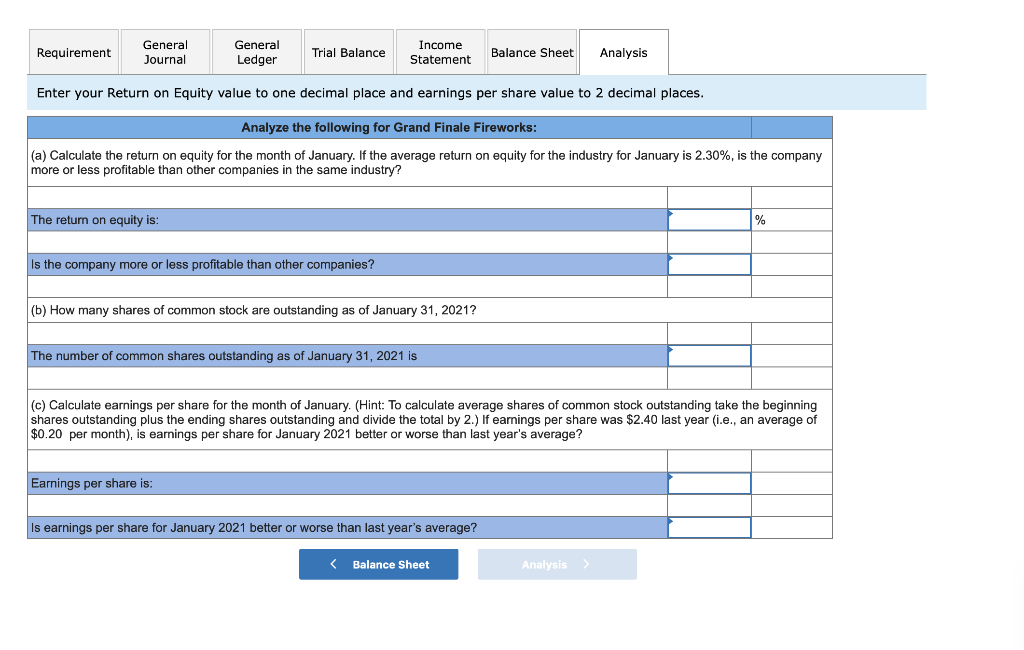
Task: Switch to the Analysis tab
Action: [623, 52]
